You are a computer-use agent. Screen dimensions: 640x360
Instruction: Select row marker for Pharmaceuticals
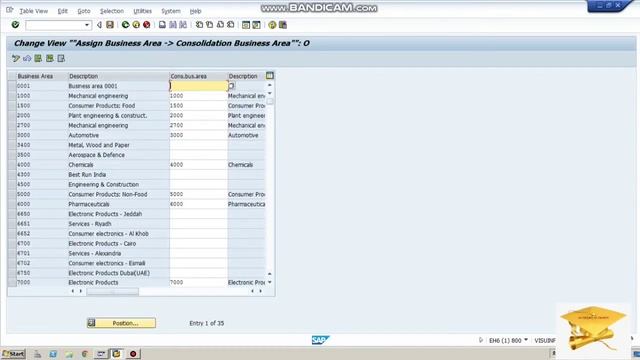point(12,204)
